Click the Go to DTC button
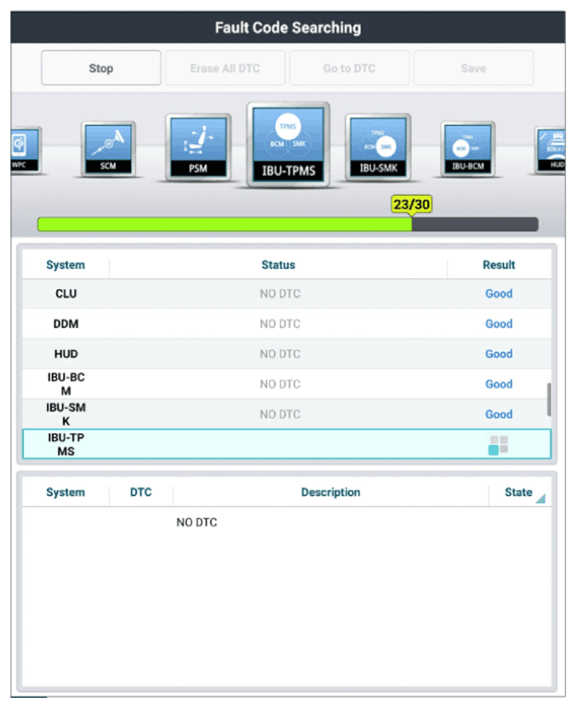Screen dimensions: 576x707 pos(349,68)
